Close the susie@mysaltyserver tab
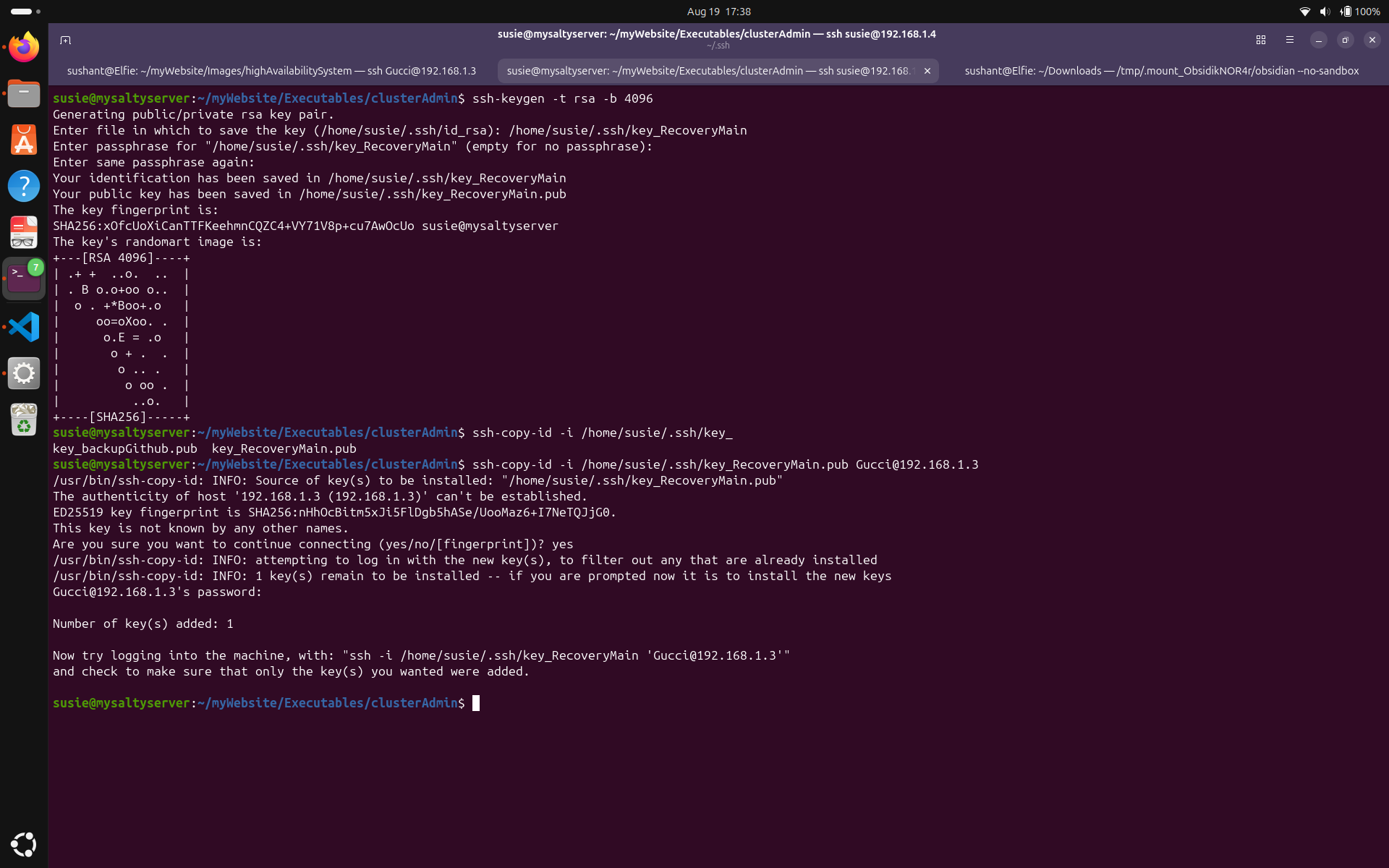Image resolution: width=1389 pixels, height=868 pixels. 927,71
